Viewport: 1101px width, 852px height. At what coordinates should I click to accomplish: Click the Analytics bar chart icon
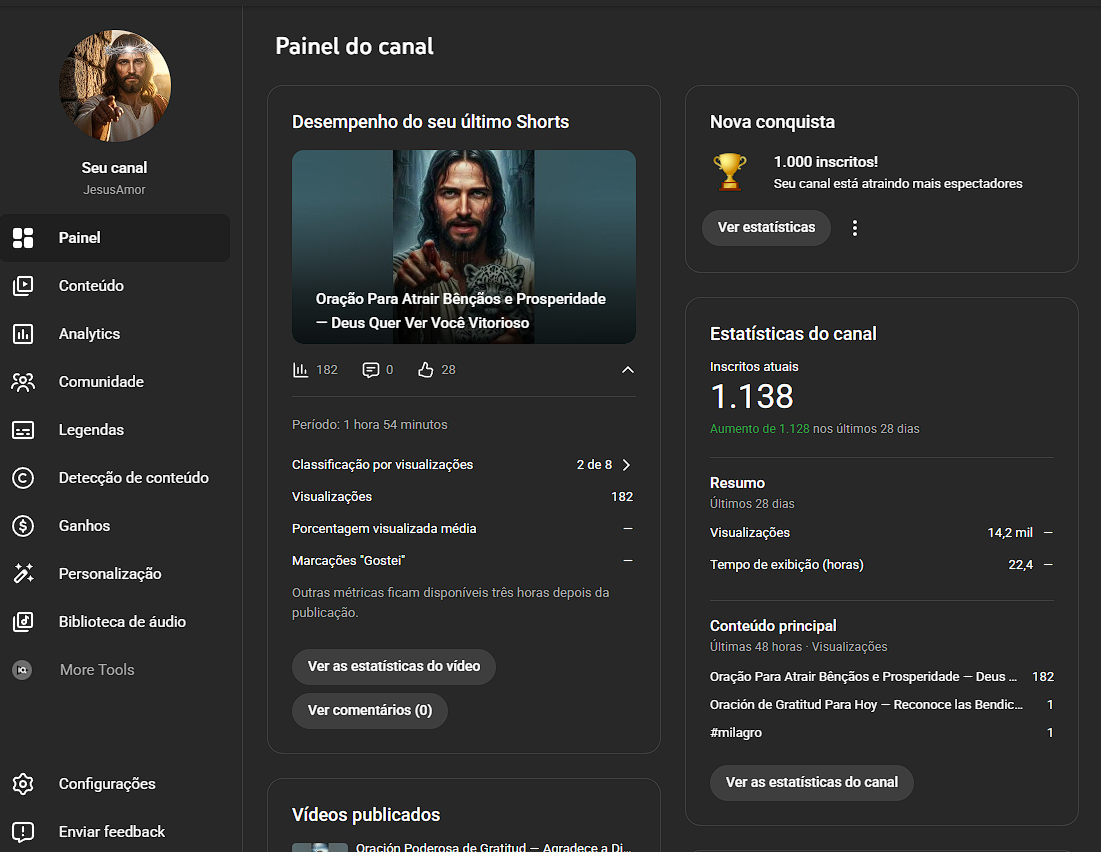point(22,334)
